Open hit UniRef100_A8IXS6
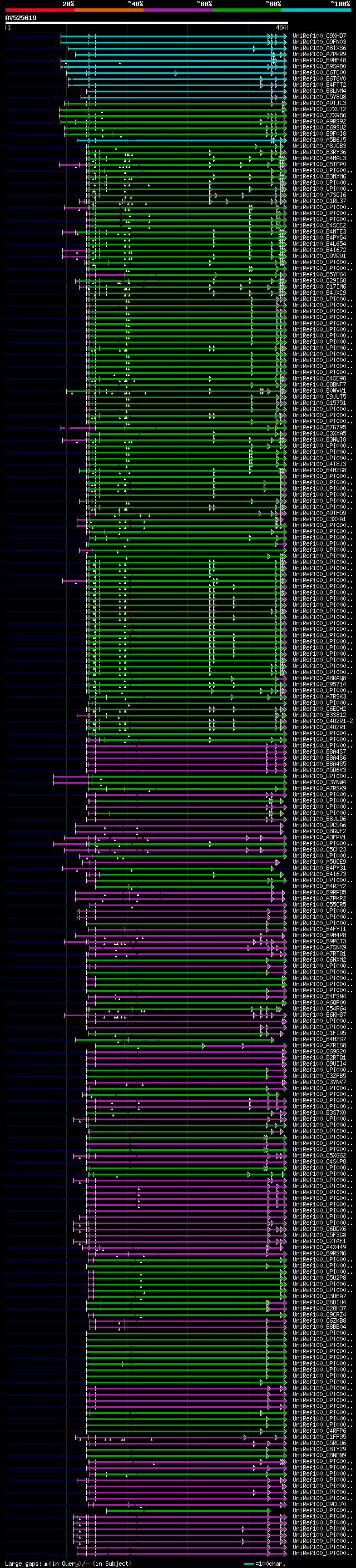Image resolution: width=356 pixels, height=1568 pixels. [319, 48]
